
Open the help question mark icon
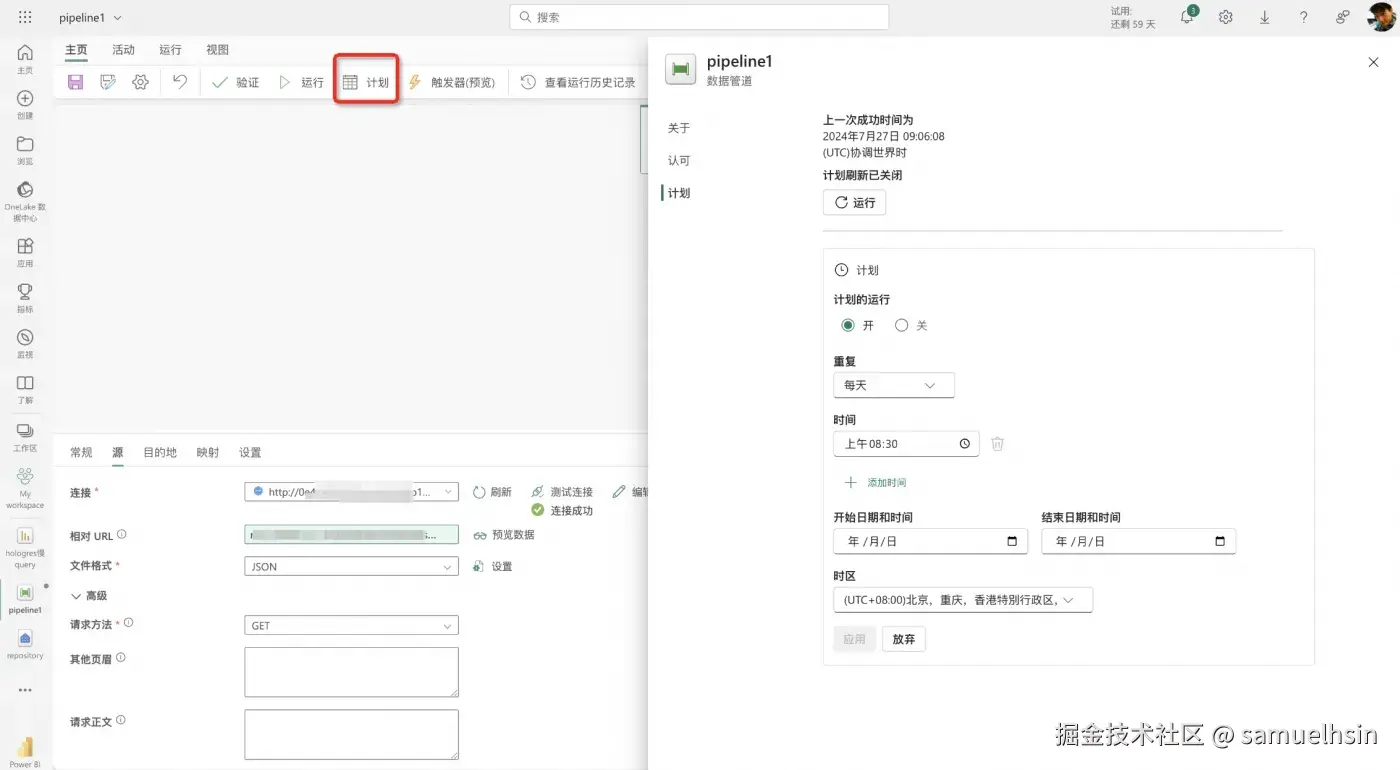(1303, 17)
